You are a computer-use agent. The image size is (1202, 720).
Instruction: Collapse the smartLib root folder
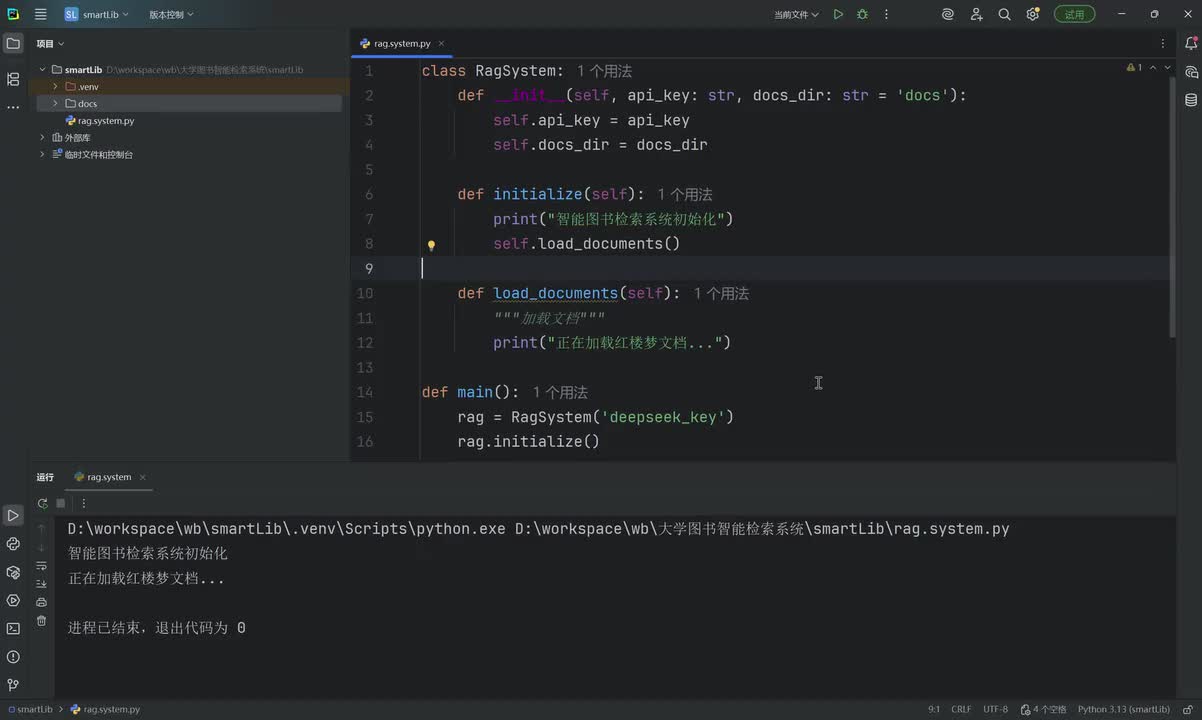[43, 70]
